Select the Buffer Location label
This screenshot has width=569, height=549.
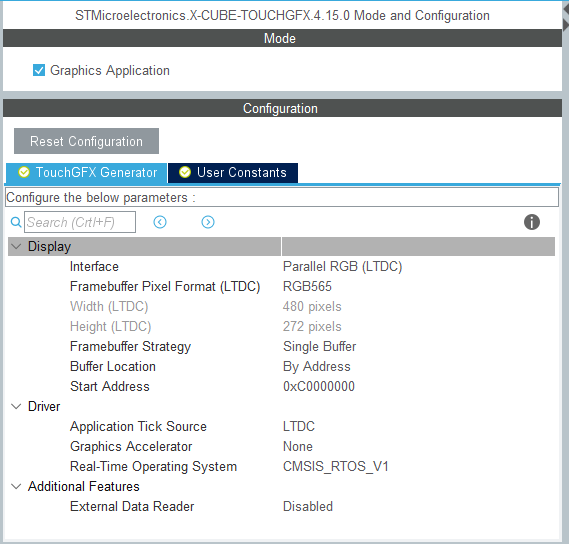pyautogui.click(x=113, y=366)
